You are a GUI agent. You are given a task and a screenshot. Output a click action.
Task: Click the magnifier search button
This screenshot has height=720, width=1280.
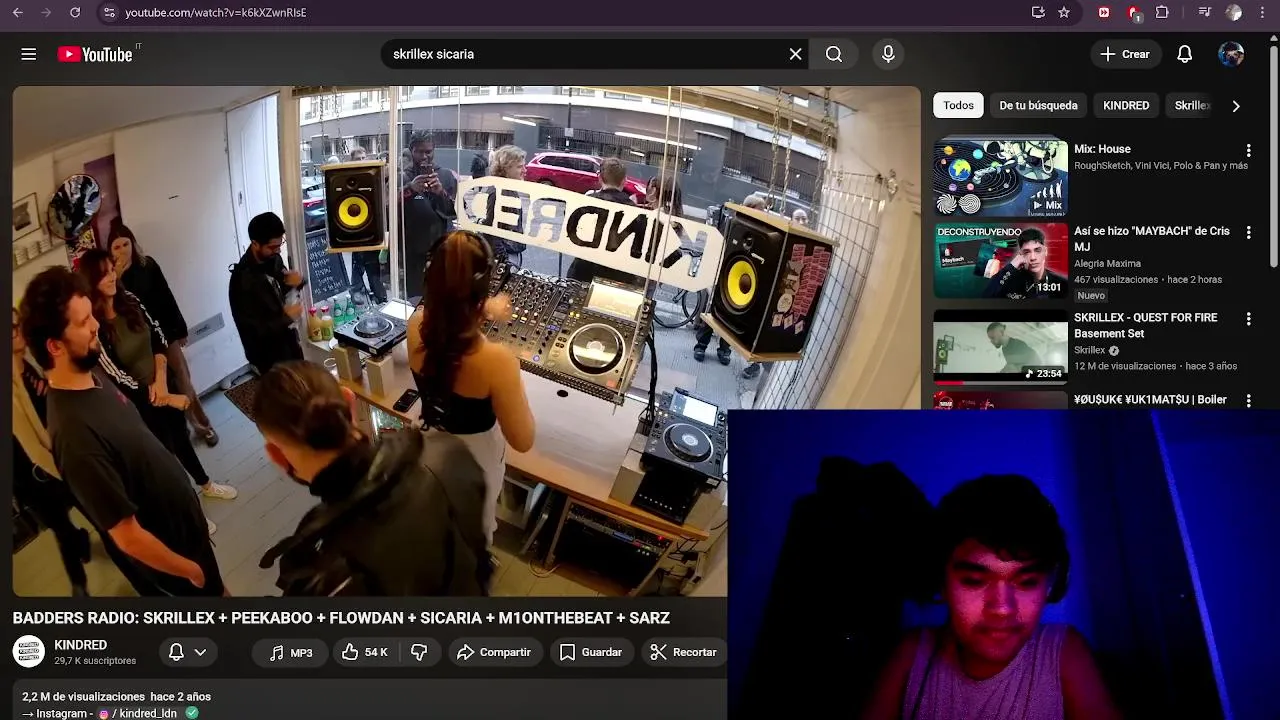coord(834,54)
